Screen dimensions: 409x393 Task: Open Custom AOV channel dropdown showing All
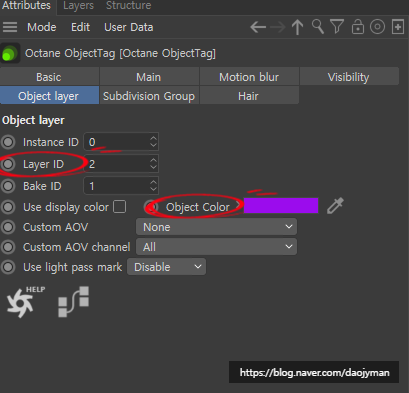tap(216, 247)
